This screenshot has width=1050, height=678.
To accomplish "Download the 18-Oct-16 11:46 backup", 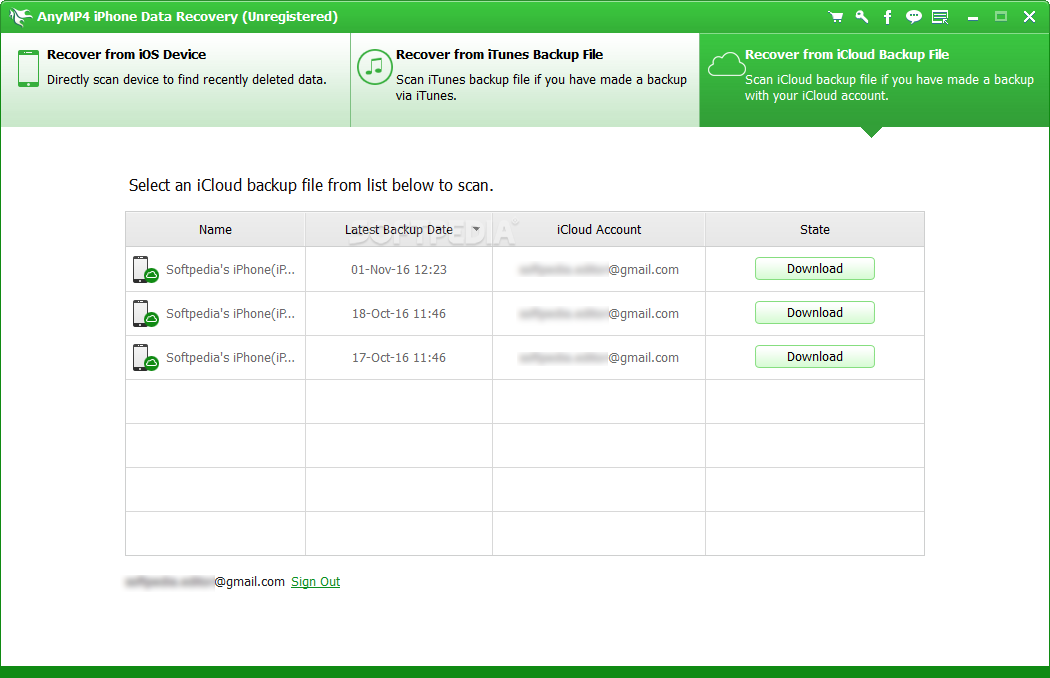I will 815,313.
